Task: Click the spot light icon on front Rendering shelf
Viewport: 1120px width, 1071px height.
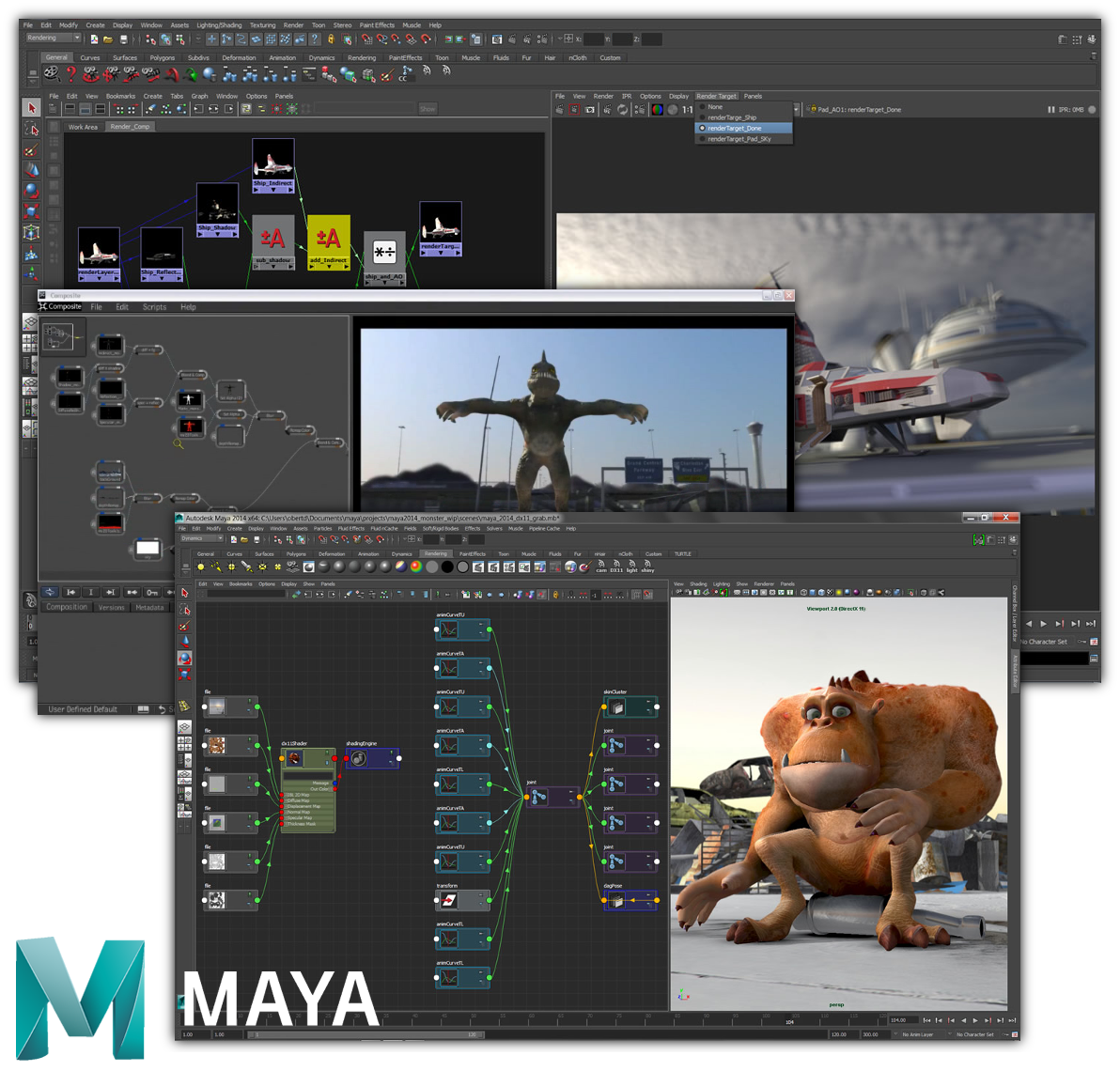Action: point(246,567)
